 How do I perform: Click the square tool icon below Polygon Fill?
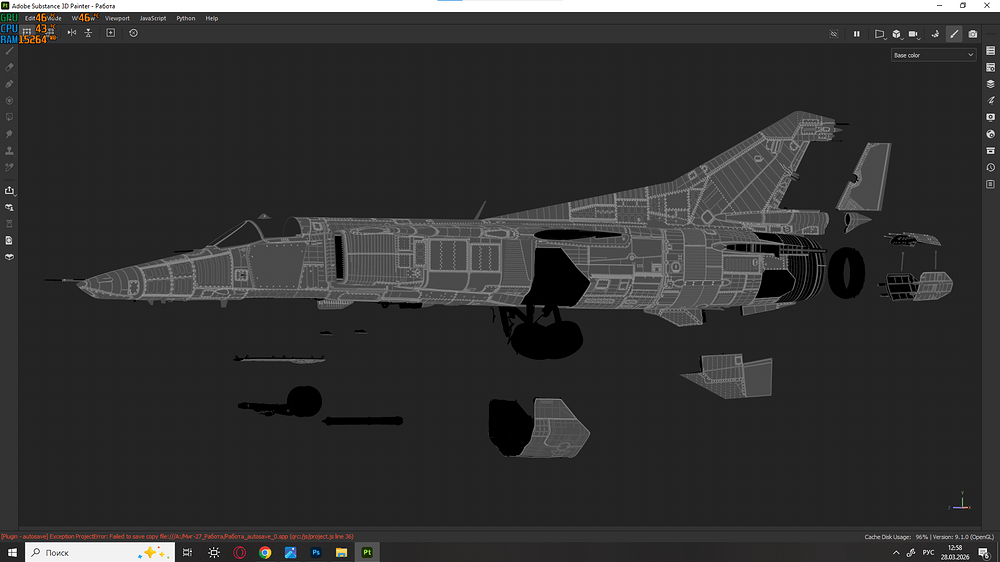pos(9,117)
